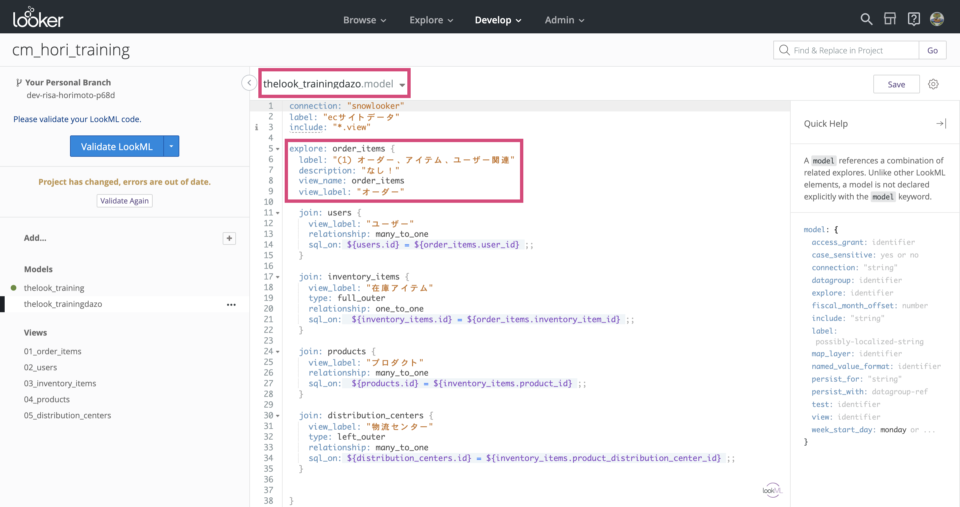This screenshot has width=960, height=507.
Task: Click view_name: order_items code line
Action: point(351,181)
